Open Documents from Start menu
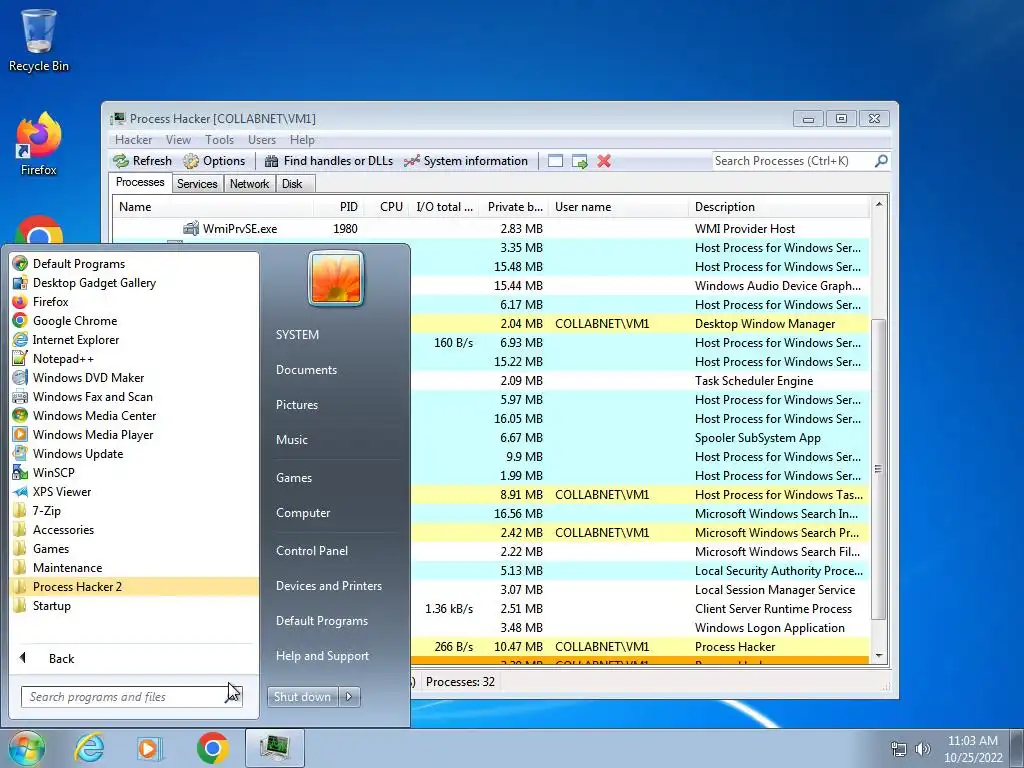Screen dimensions: 1024x768 (306, 370)
